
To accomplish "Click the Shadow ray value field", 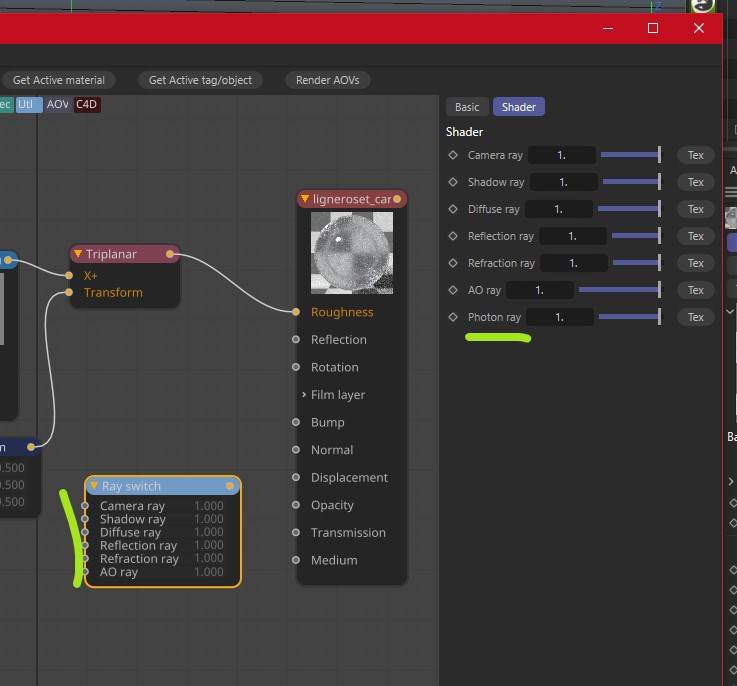I will tap(564, 182).
